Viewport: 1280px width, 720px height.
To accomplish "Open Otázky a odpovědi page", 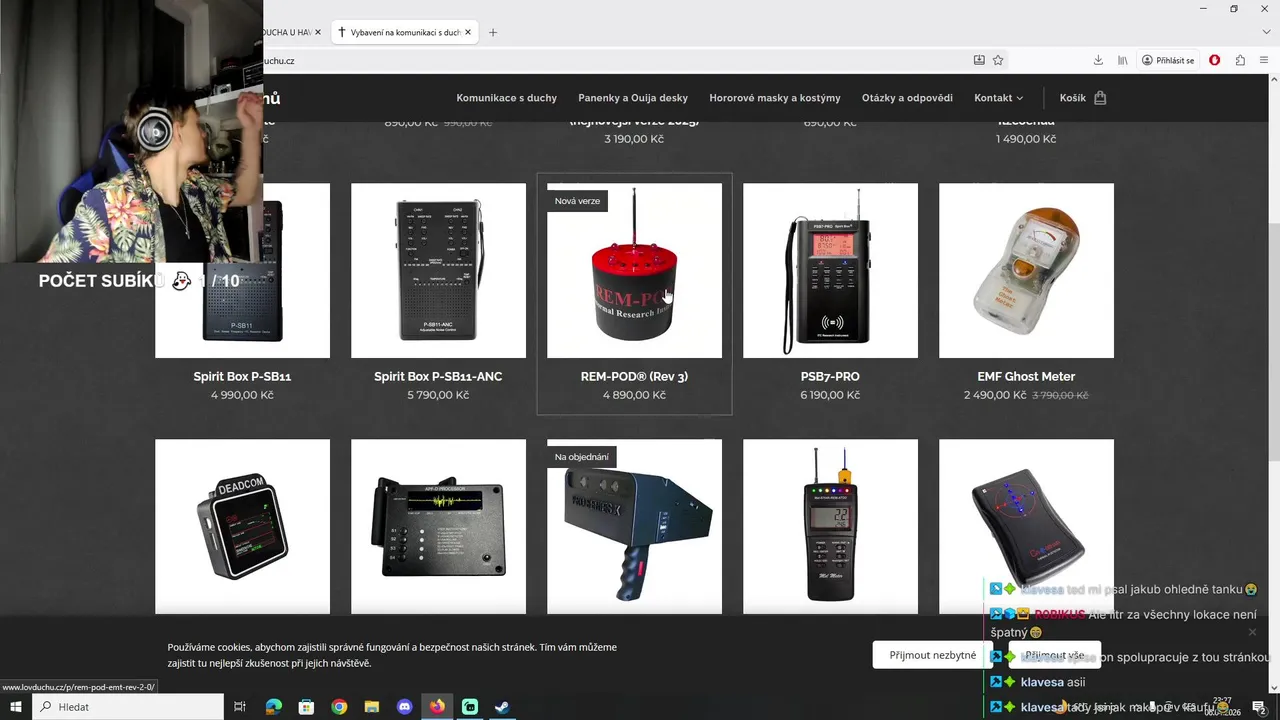I will (907, 98).
